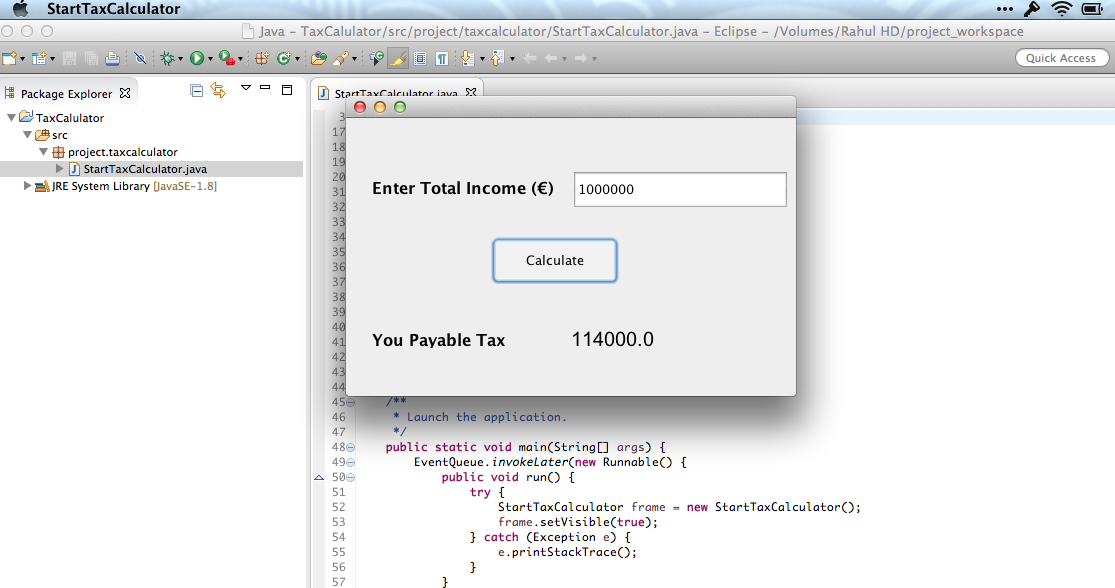Click Collapse All in Package Explorer
Screen dimensions: 1115x588
click(196, 91)
